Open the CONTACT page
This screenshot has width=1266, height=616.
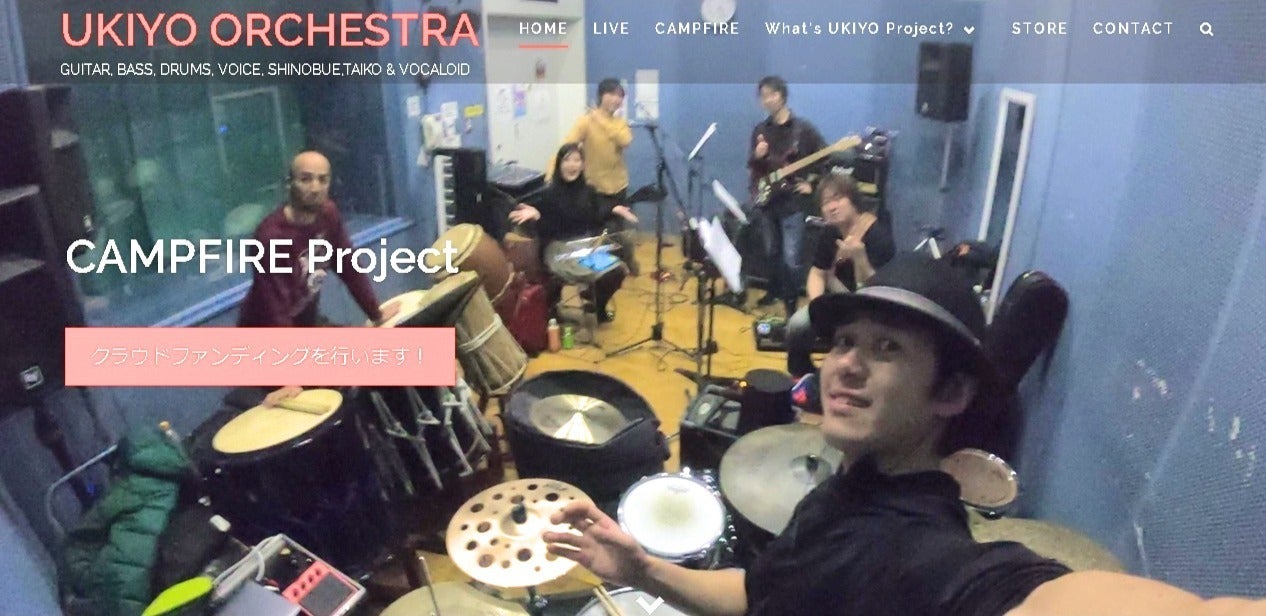[x=1133, y=29]
